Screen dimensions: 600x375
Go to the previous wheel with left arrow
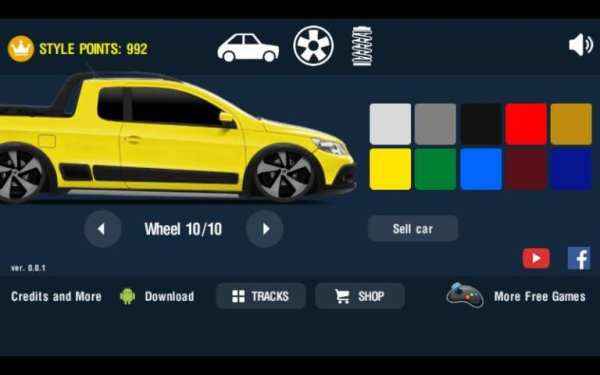coord(103,229)
